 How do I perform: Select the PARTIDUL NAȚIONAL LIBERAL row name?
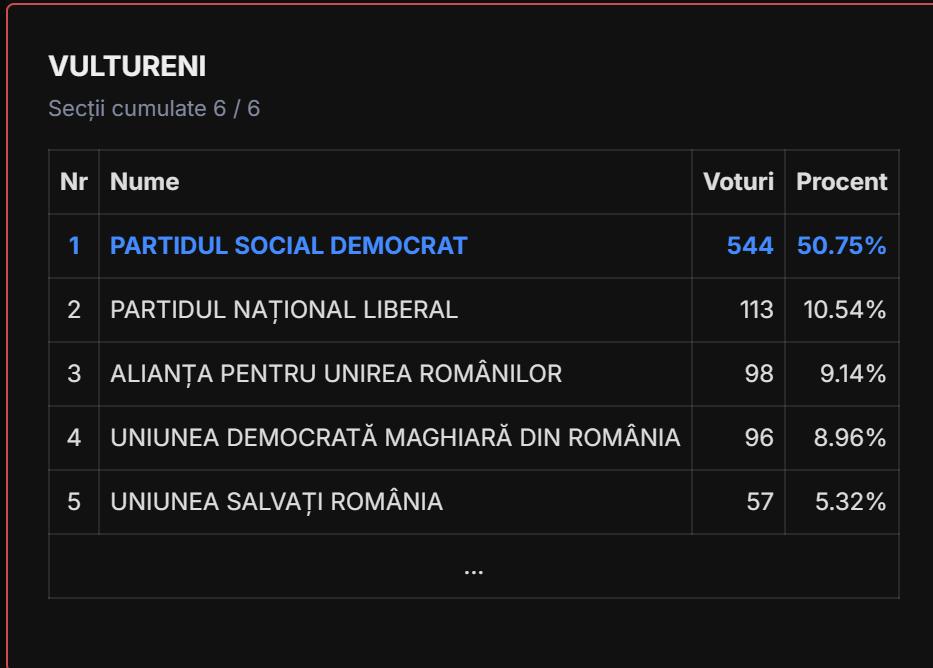(x=284, y=310)
